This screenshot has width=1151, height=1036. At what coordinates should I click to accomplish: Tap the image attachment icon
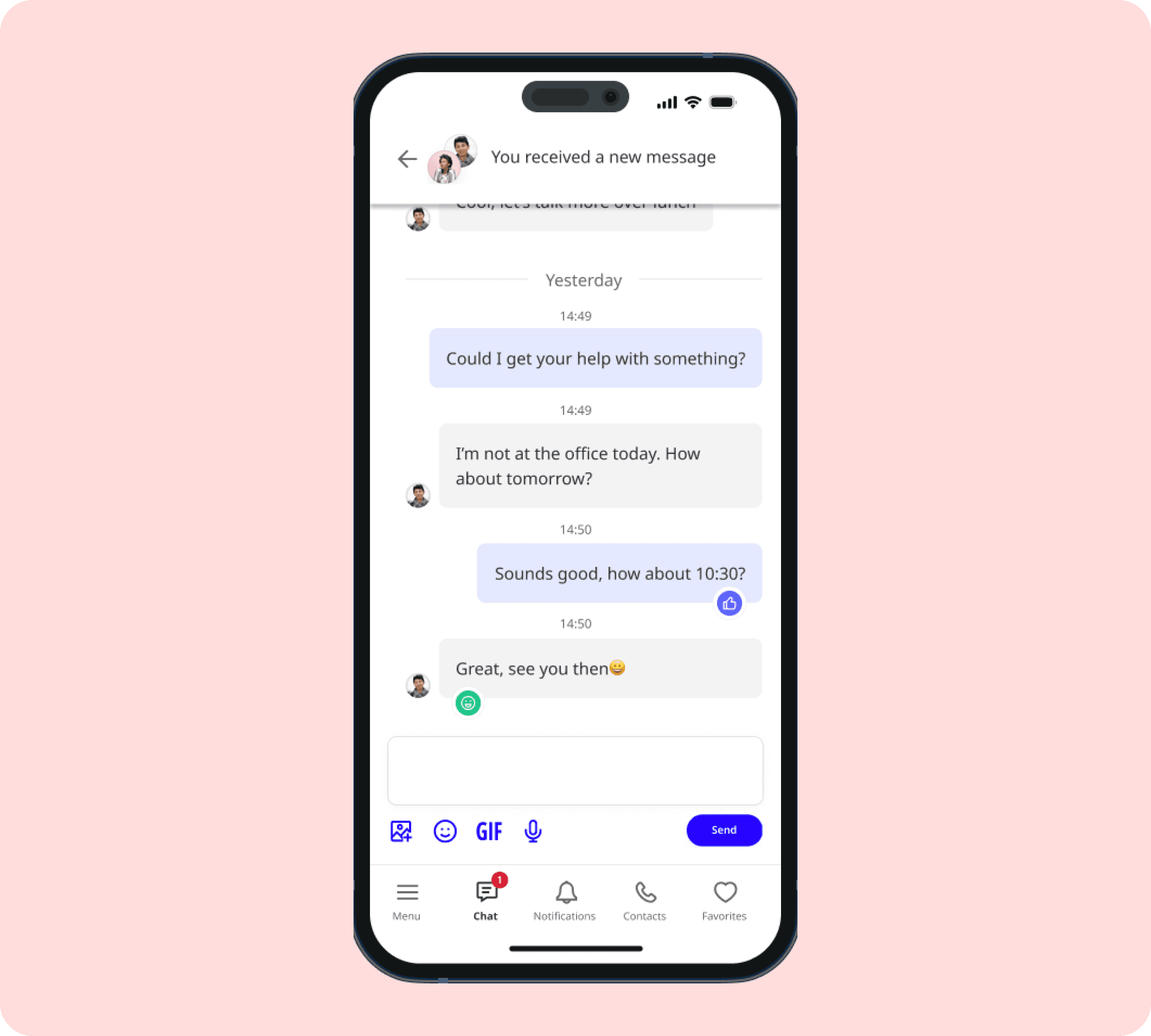(401, 831)
